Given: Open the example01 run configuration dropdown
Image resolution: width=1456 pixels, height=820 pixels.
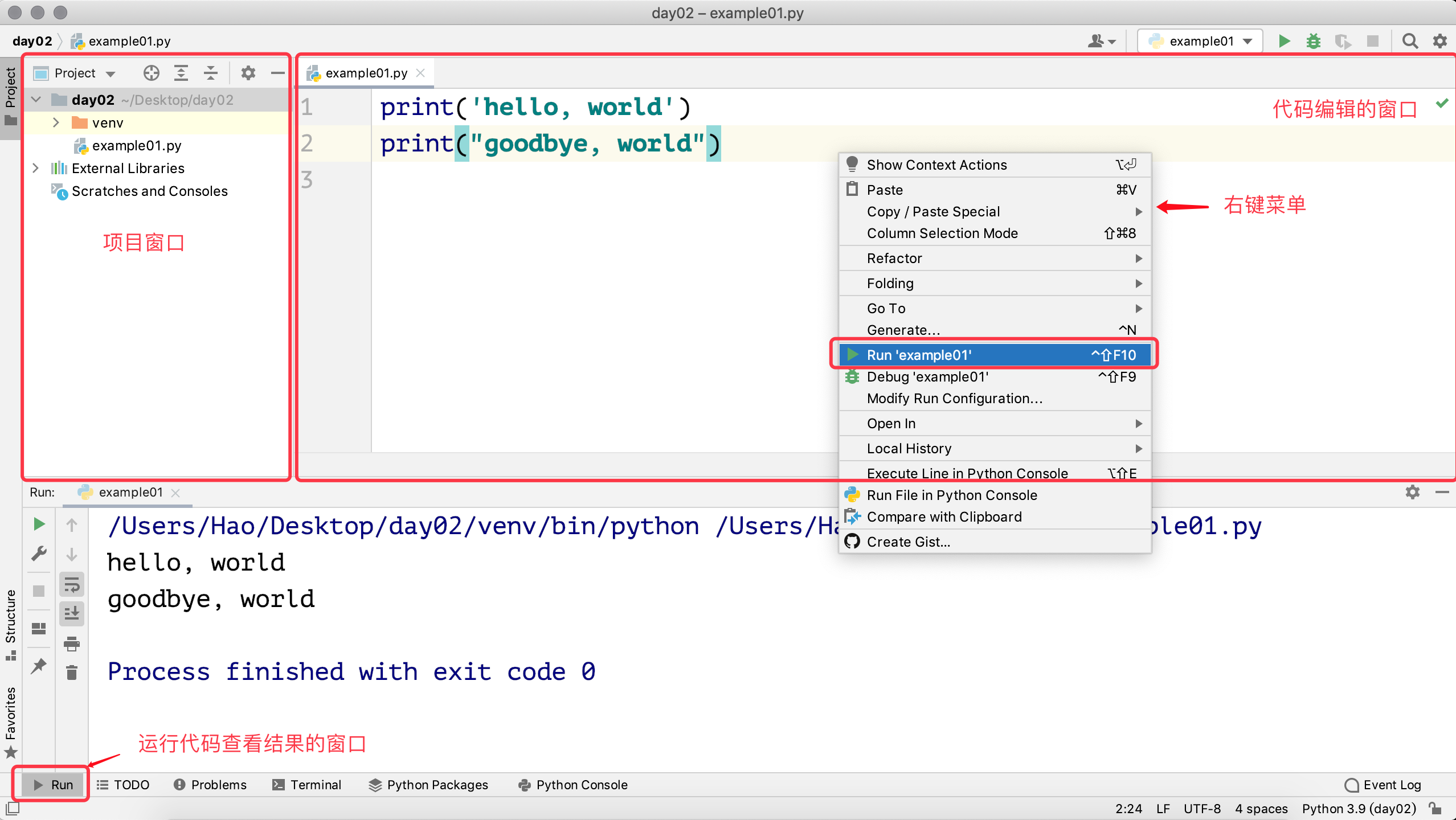Looking at the screenshot, I should pos(1201,41).
